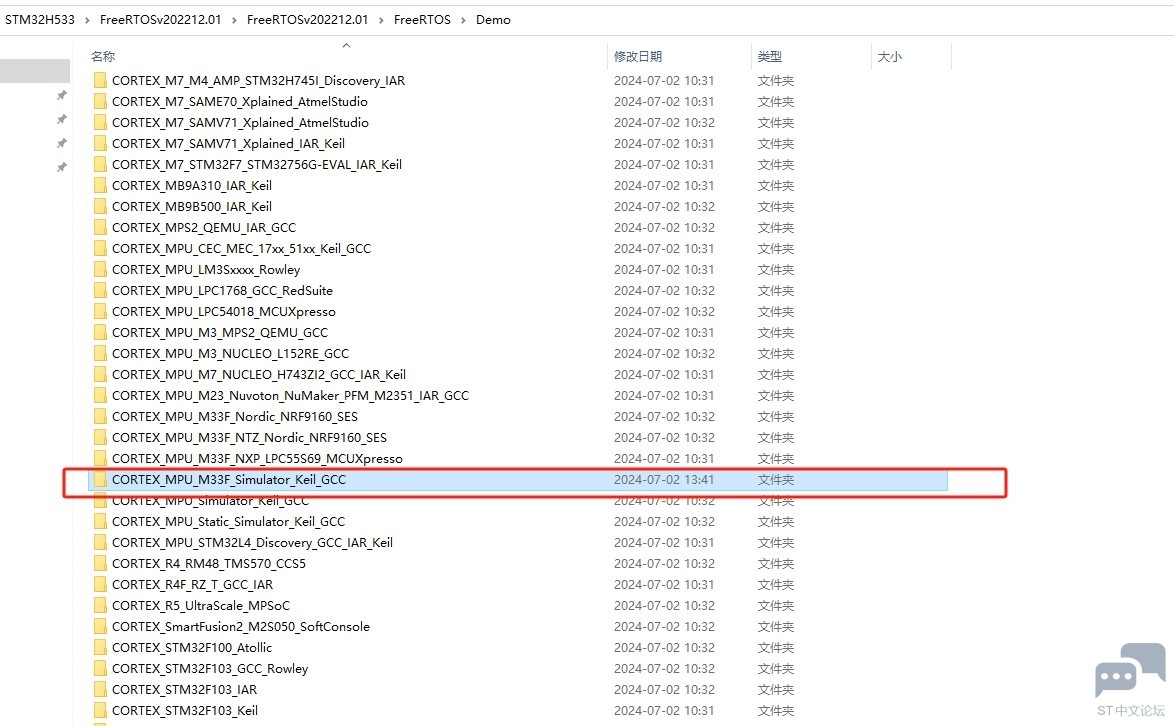Click folder icon of CORTEX_MPU_M33F_Simulator_Keil_GCC

coord(100,480)
